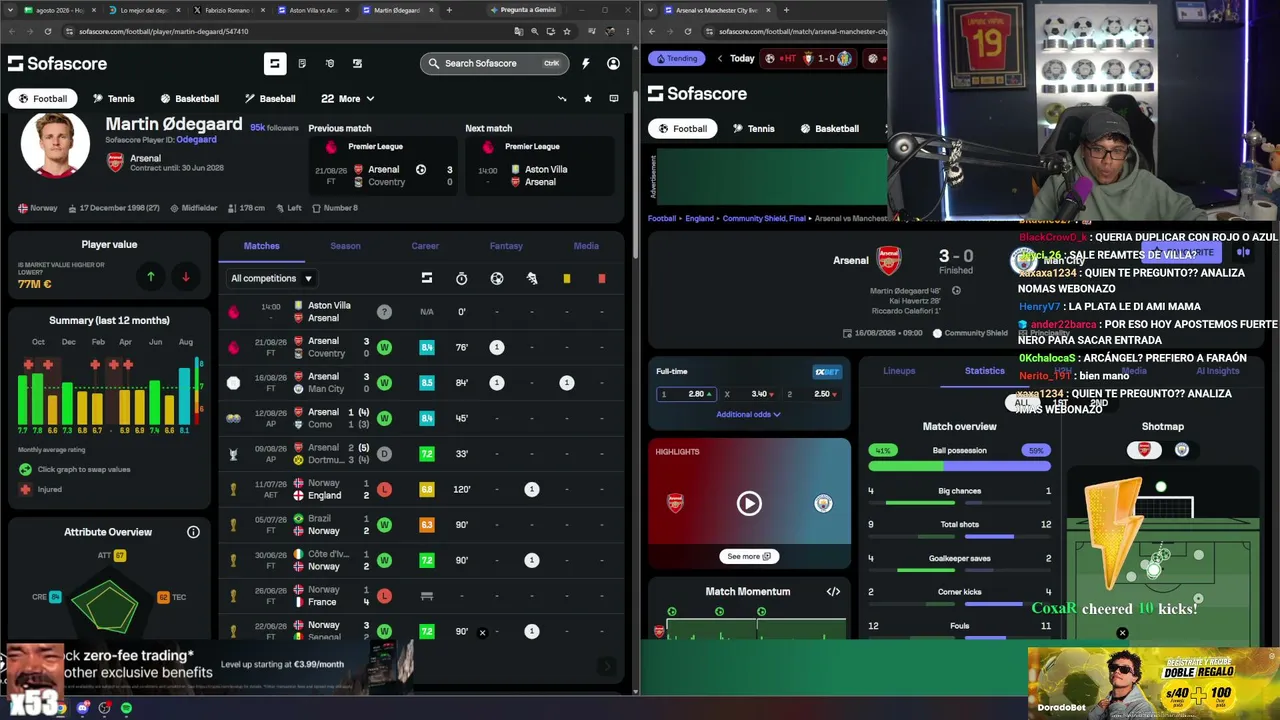Screen dimensions: 1280x720
Task: Show Manchester City shots in the Shotmap toggle
Action: pos(1181,450)
